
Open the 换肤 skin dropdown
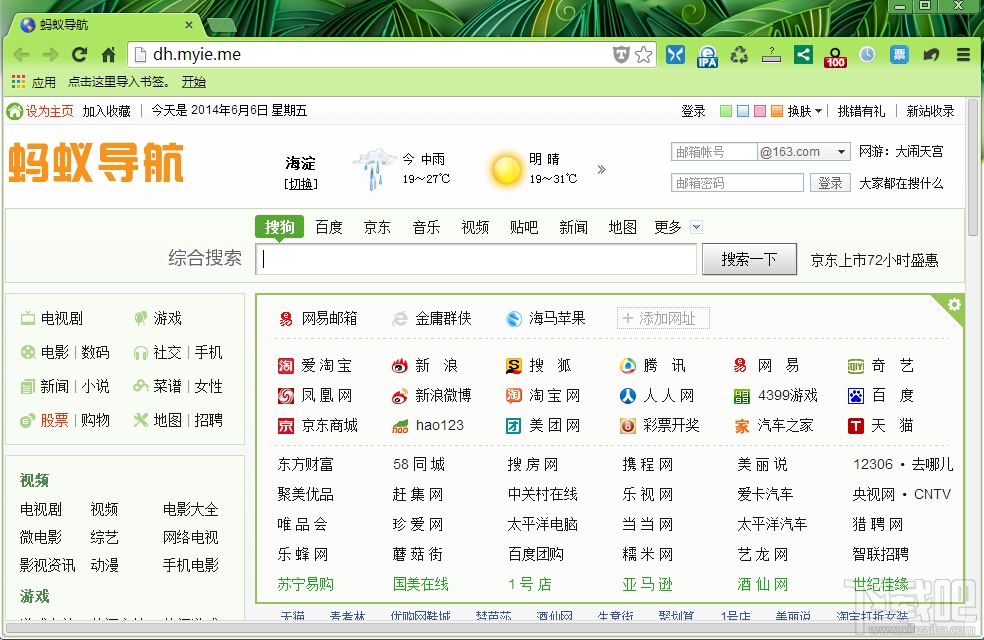[x=805, y=111]
